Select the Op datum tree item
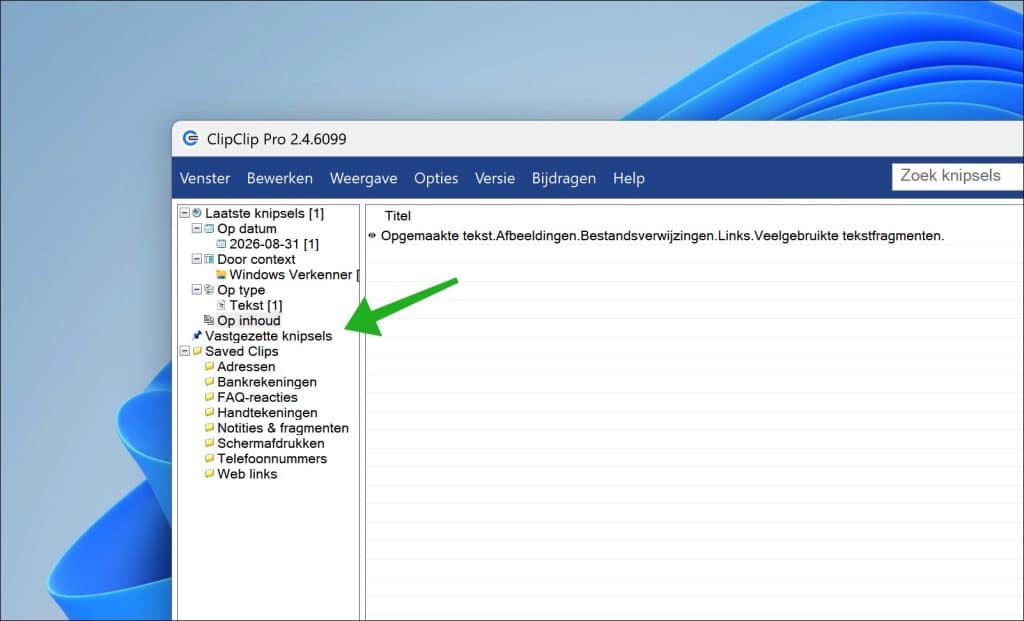The image size is (1024, 621). point(247,229)
